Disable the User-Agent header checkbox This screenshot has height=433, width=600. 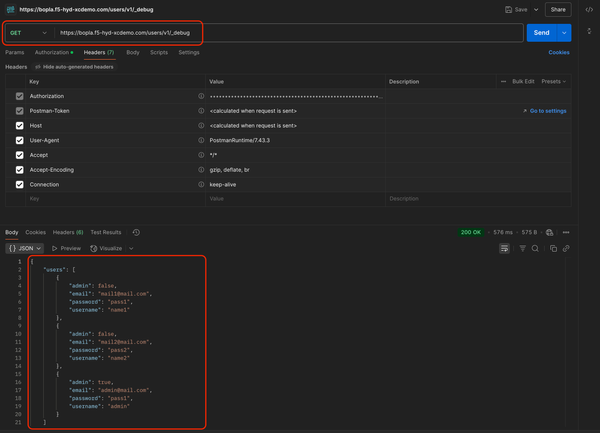tap(20, 141)
